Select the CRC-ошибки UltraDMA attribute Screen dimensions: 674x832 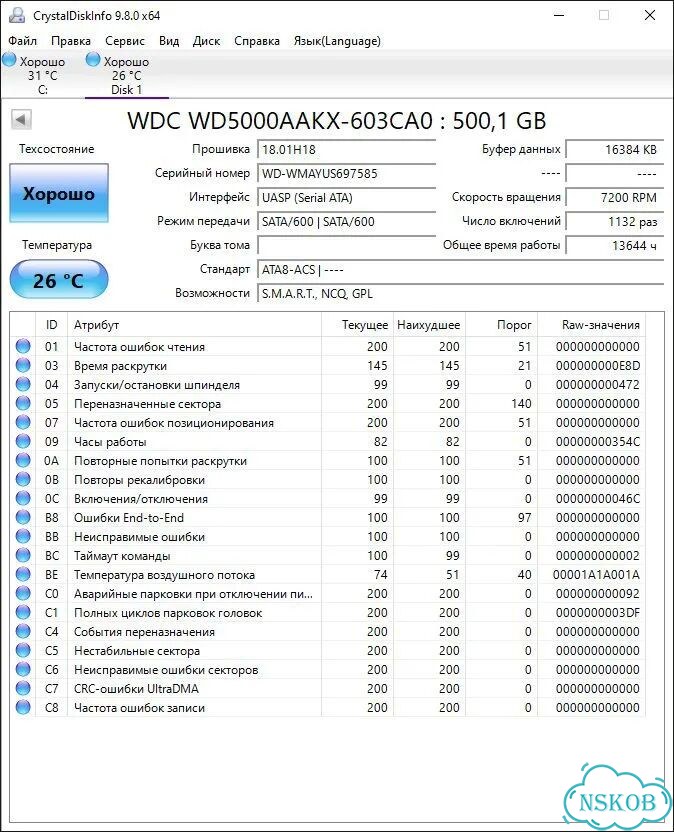(x=136, y=689)
